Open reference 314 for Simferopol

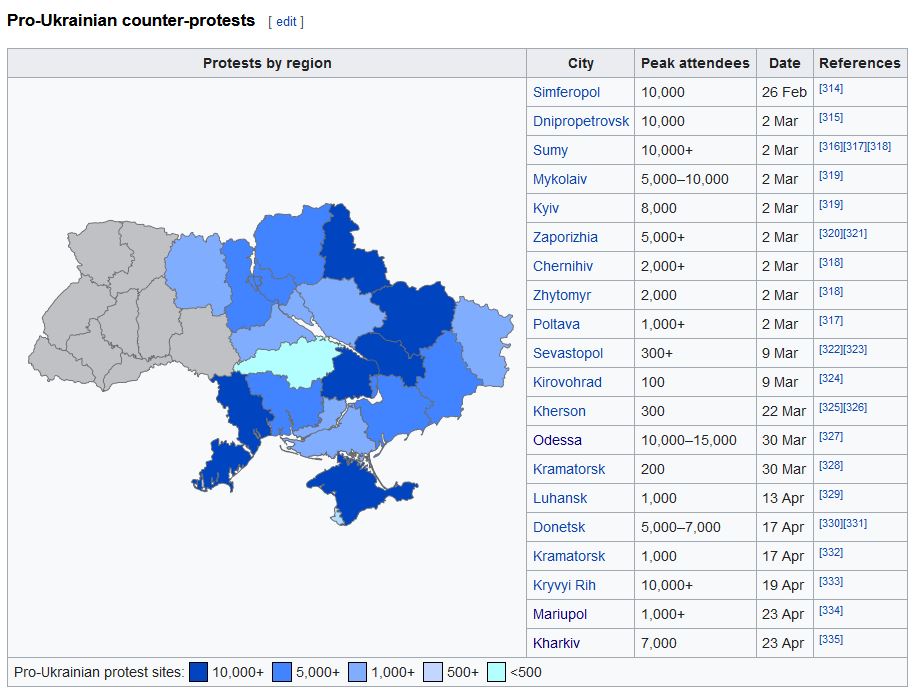click(x=830, y=89)
